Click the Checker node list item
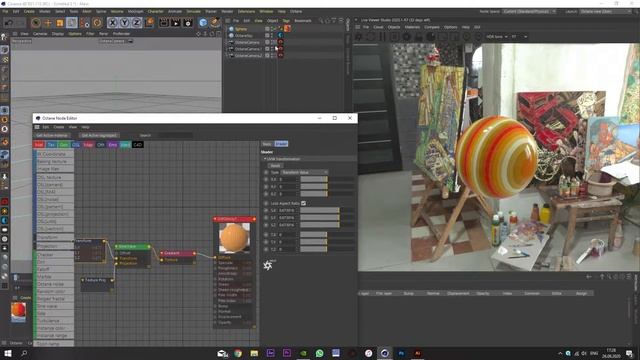640x360 pixels. pyautogui.click(x=55, y=255)
